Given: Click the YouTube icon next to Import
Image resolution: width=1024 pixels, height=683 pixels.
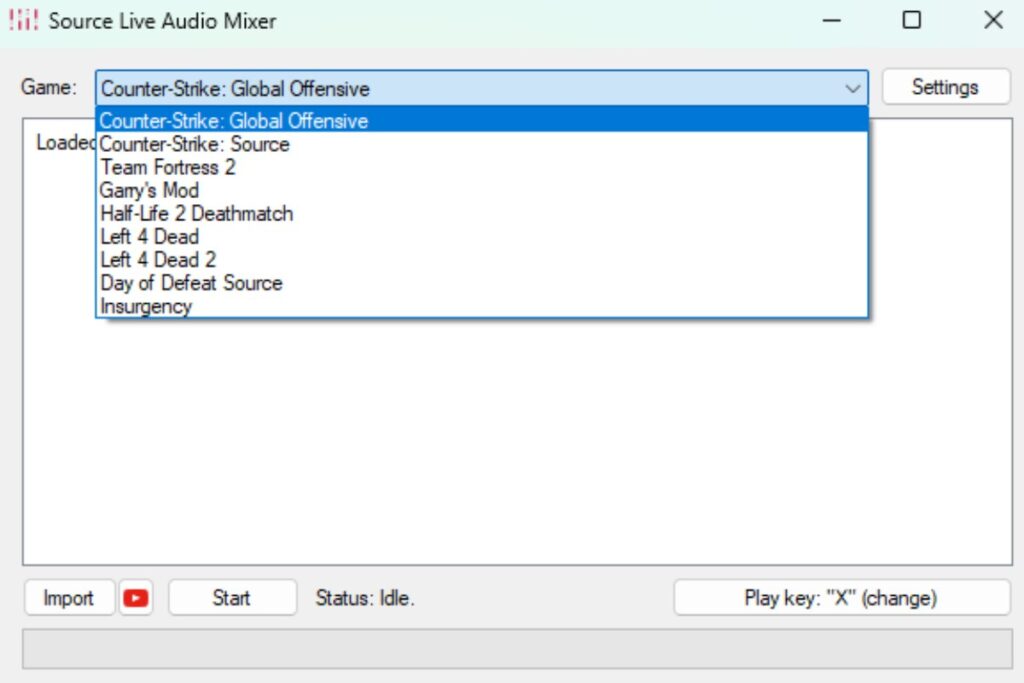Looking at the screenshot, I should tap(136, 597).
